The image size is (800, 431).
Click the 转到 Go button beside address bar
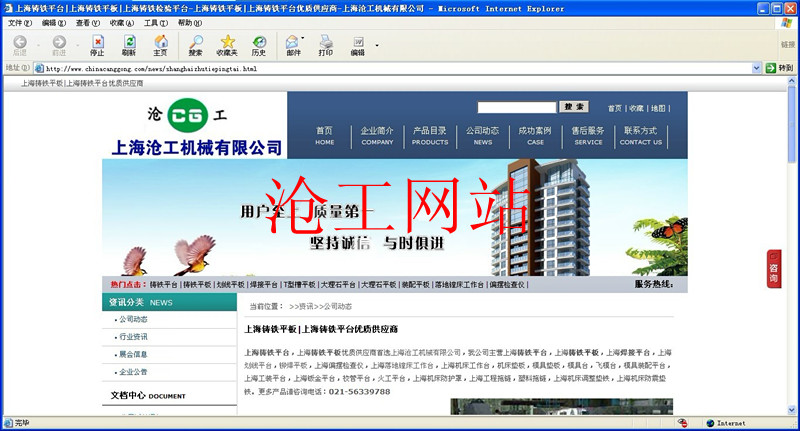[x=779, y=68]
